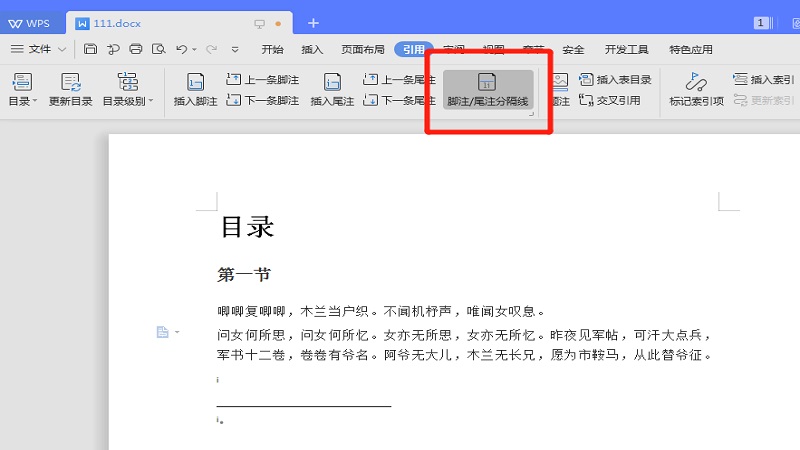The height and width of the screenshot is (450, 800).
Task: Click the save icon in quick toolbar
Action: pyautogui.click(x=90, y=49)
